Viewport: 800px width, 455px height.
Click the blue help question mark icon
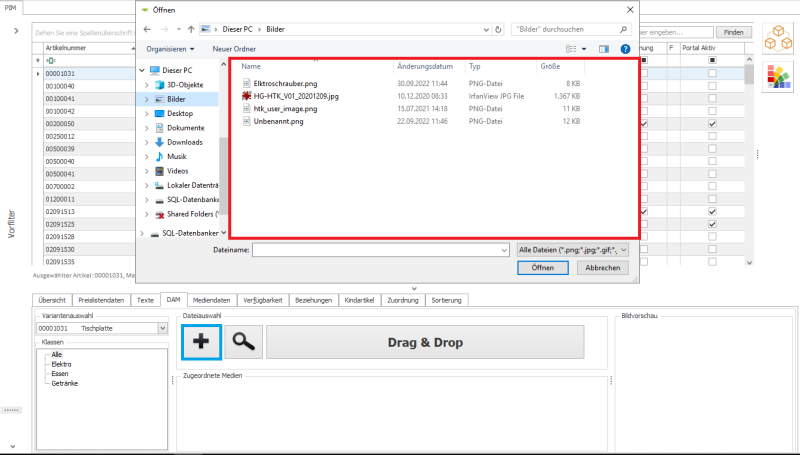[x=625, y=48]
